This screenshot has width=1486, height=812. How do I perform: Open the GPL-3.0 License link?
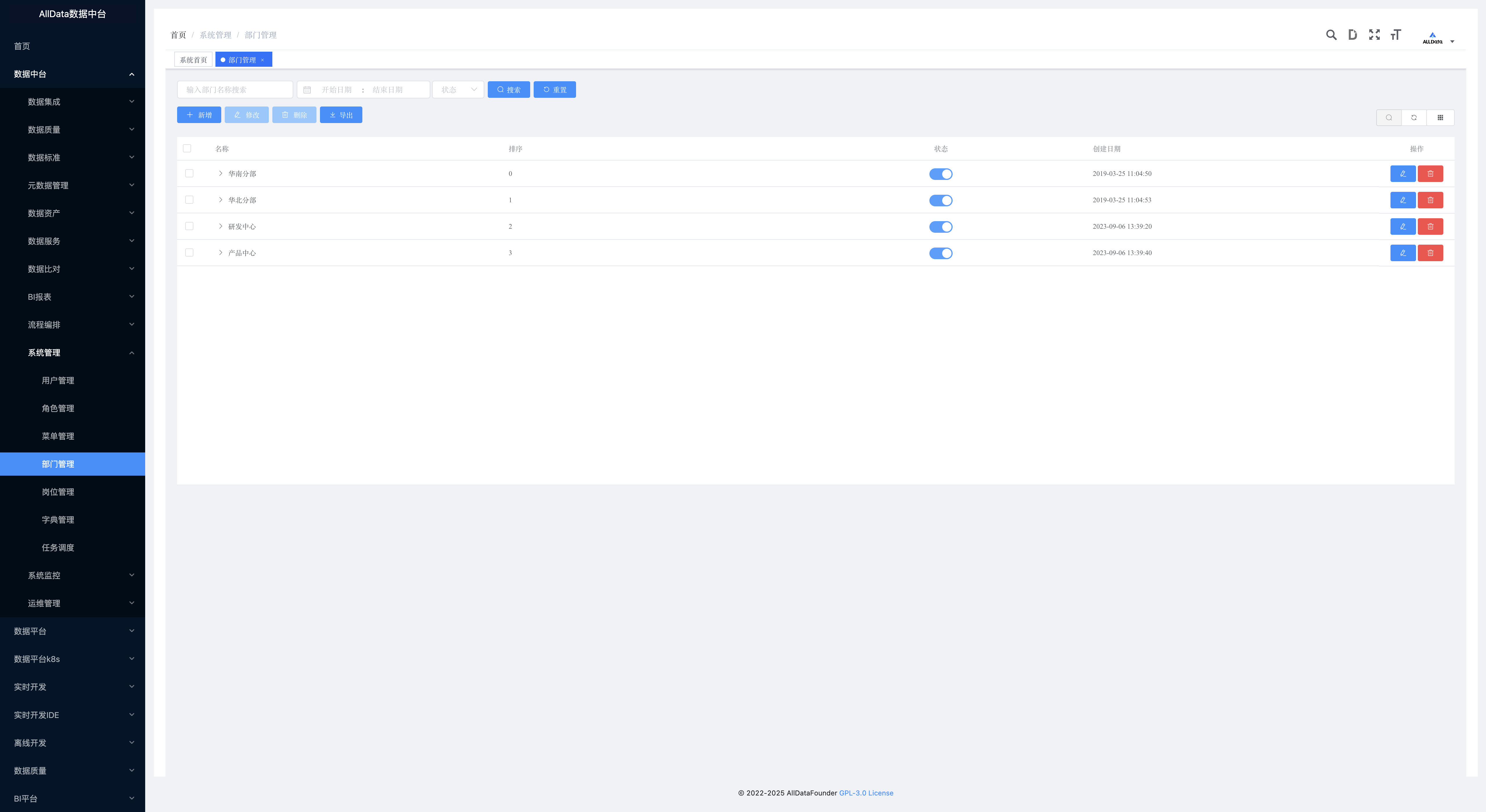[x=866, y=793]
